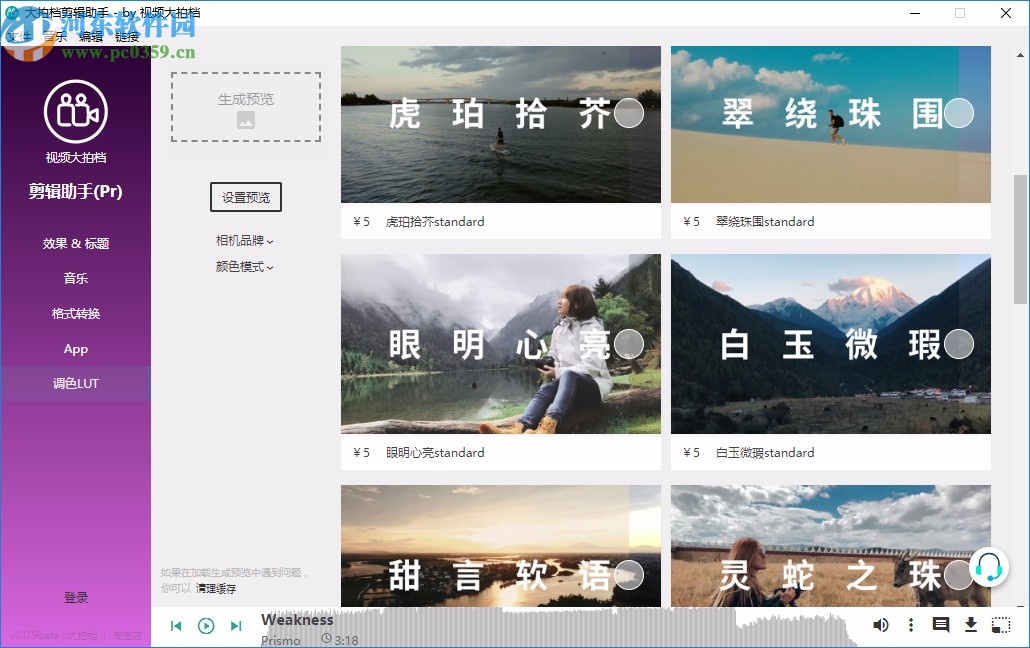Viewport: 1030px width, 648px height.
Task: Open the lyrics panel in the player
Action: click(941, 625)
